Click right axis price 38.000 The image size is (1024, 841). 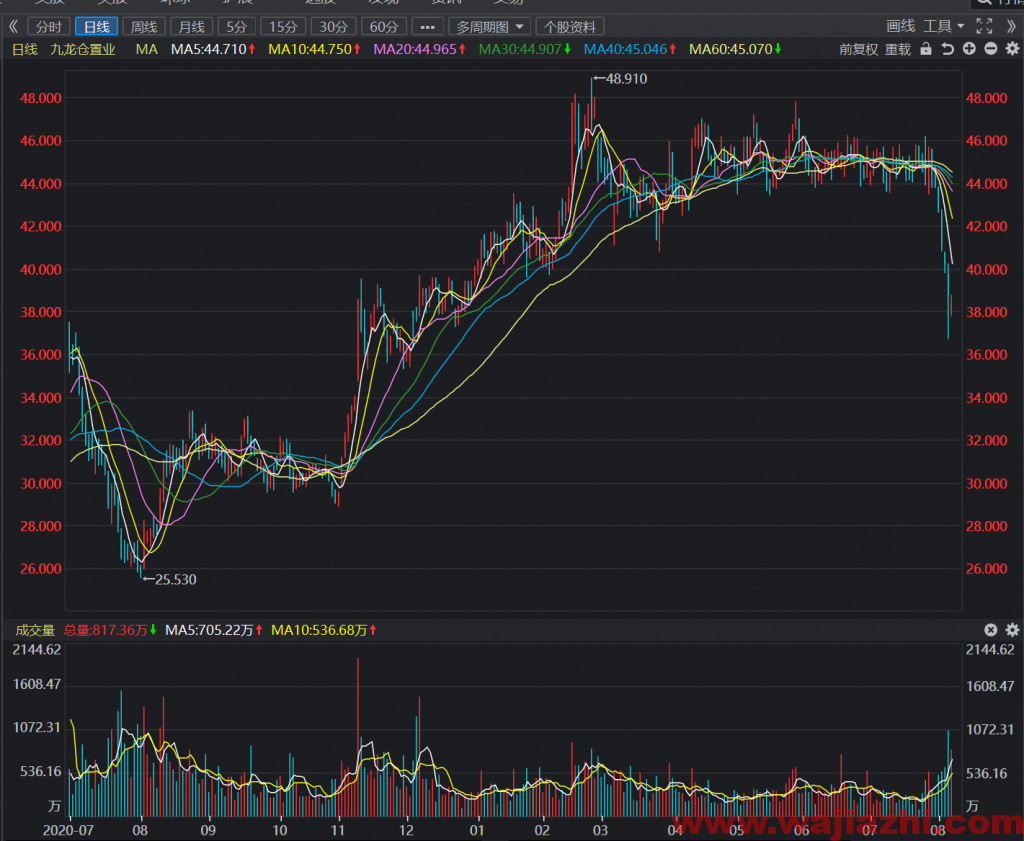coord(987,312)
